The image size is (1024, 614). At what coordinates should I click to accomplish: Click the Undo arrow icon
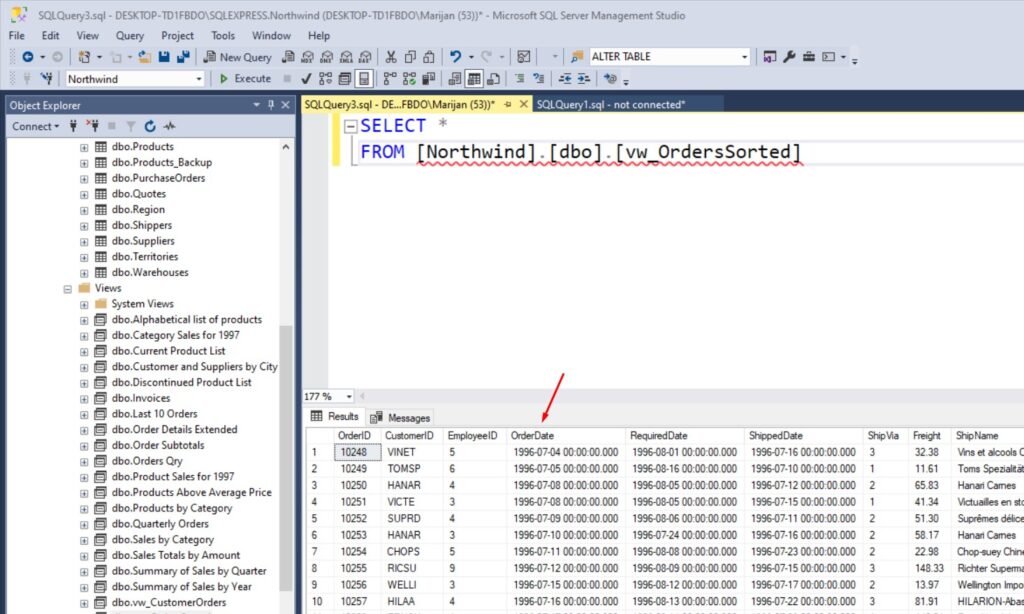(456, 57)
